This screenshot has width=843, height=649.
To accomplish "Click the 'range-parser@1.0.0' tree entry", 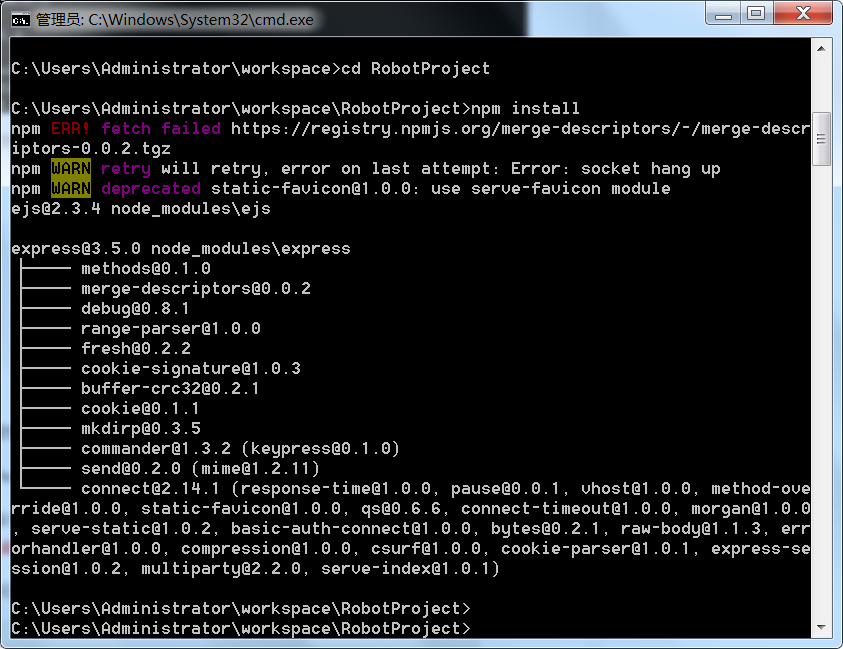I will (x=171, y=329).
